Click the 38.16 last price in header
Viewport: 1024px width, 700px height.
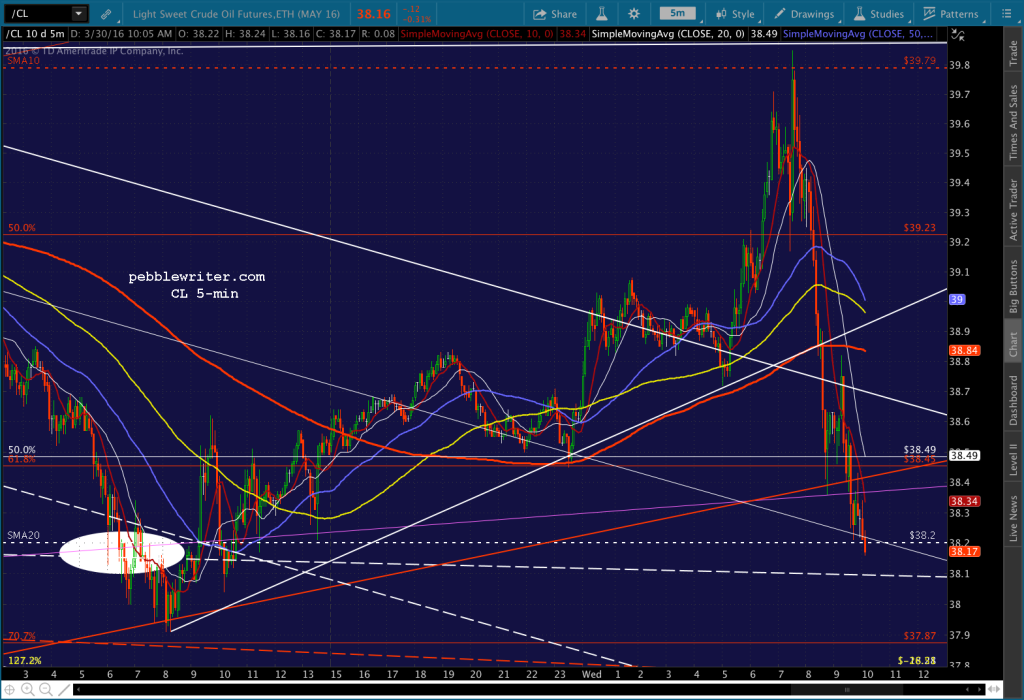click(374, 14)
